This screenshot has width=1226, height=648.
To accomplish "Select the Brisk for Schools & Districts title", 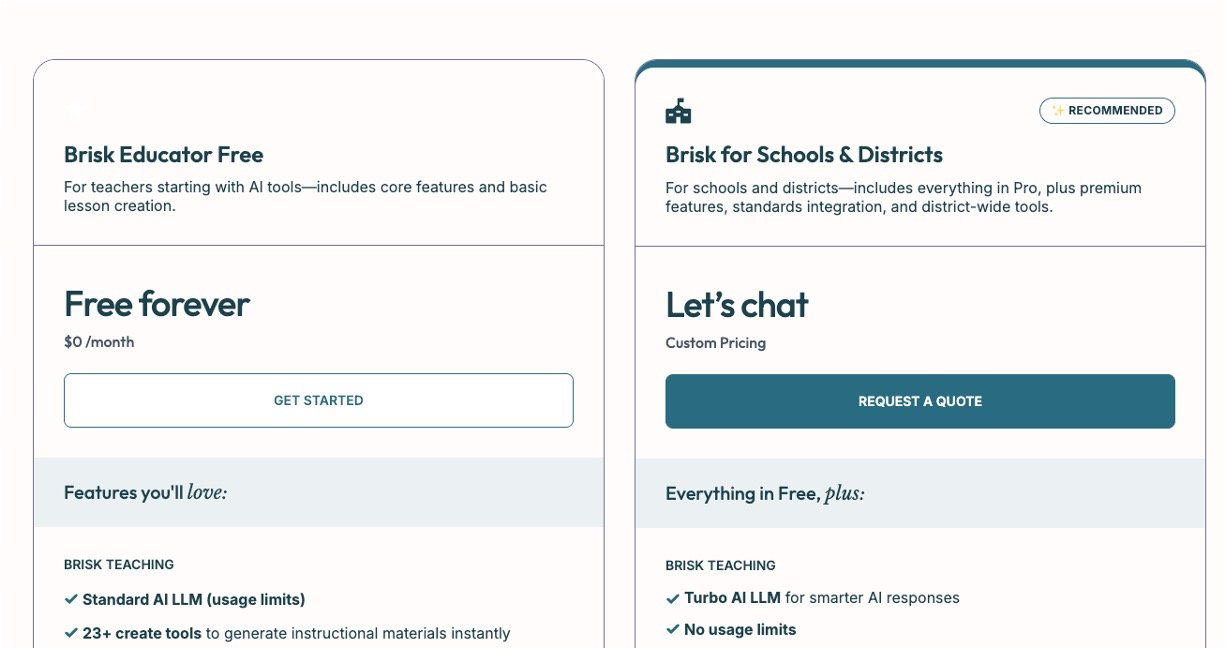I will click(x=804, y=155).
